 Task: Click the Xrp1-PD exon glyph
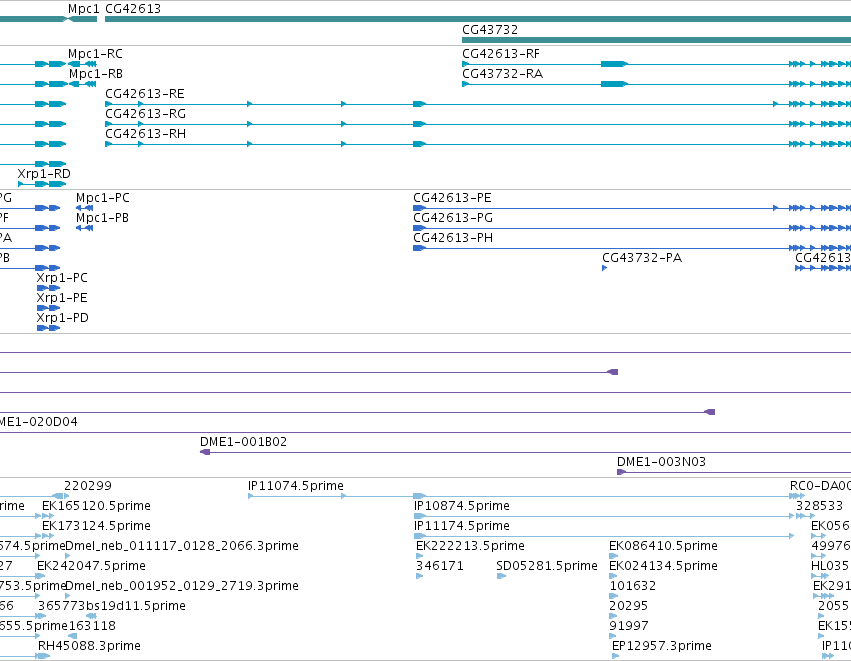(48, 328)
